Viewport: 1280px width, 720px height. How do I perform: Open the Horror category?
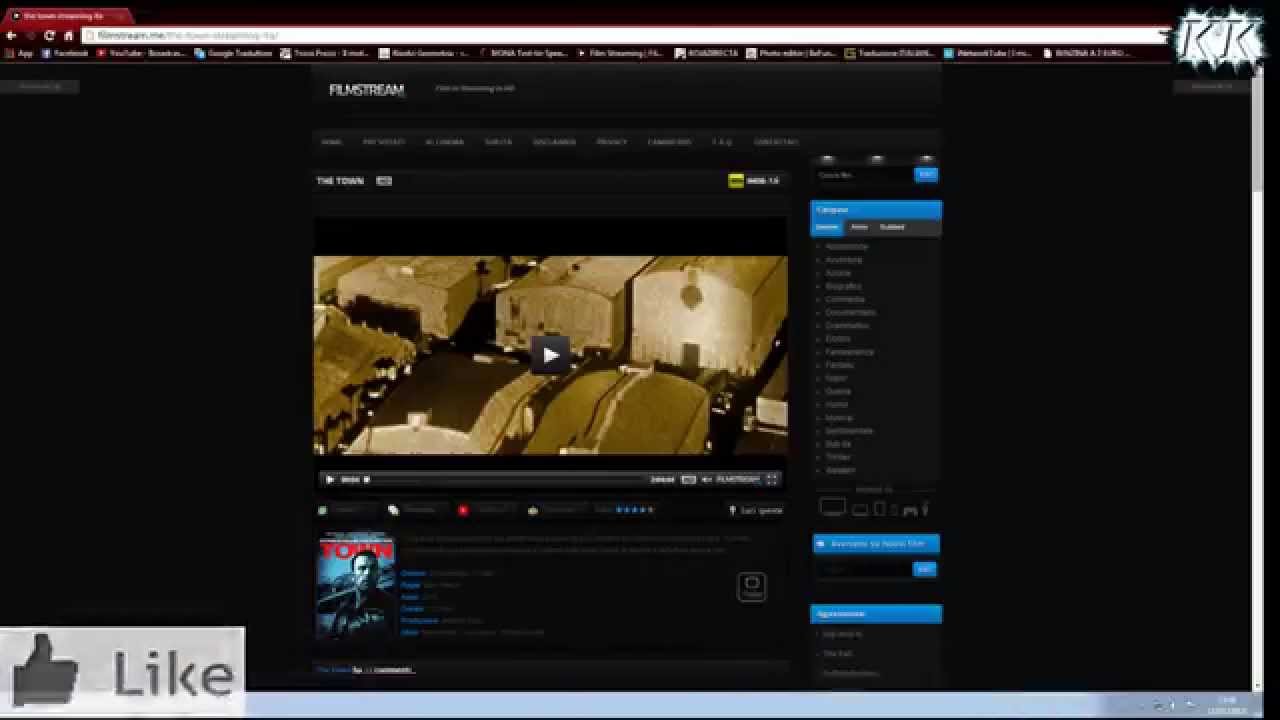click(x=837, y=404)
